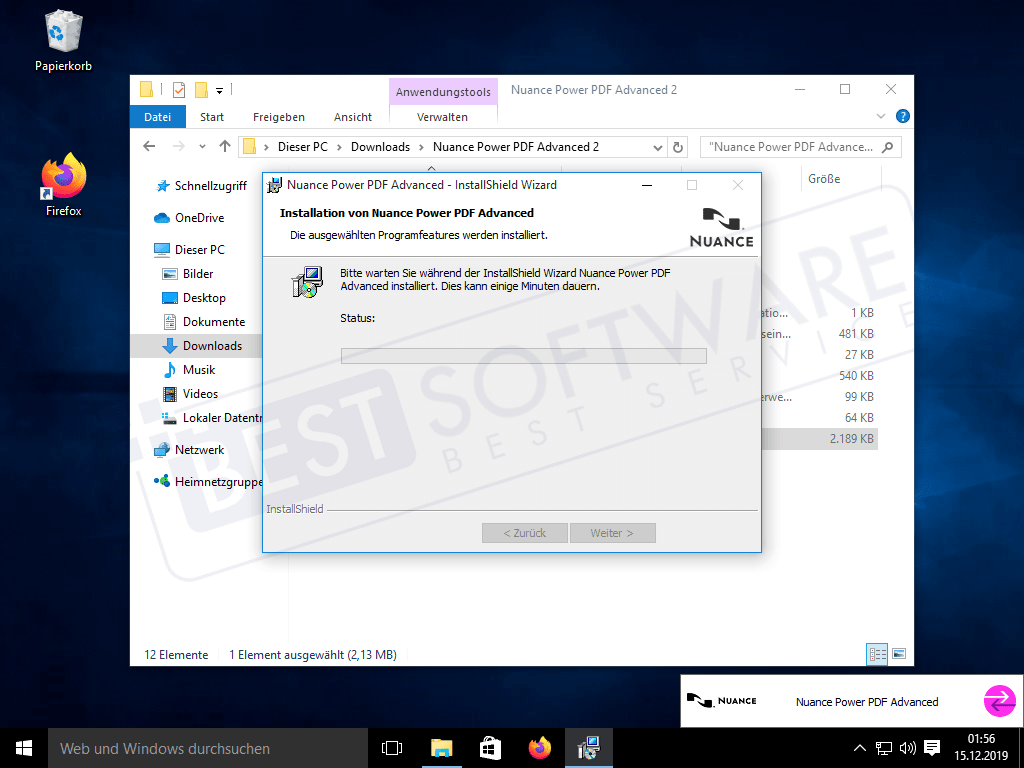Switch to the Ansicht ribbon tab

pyautogui.click(x=353, y=117)
